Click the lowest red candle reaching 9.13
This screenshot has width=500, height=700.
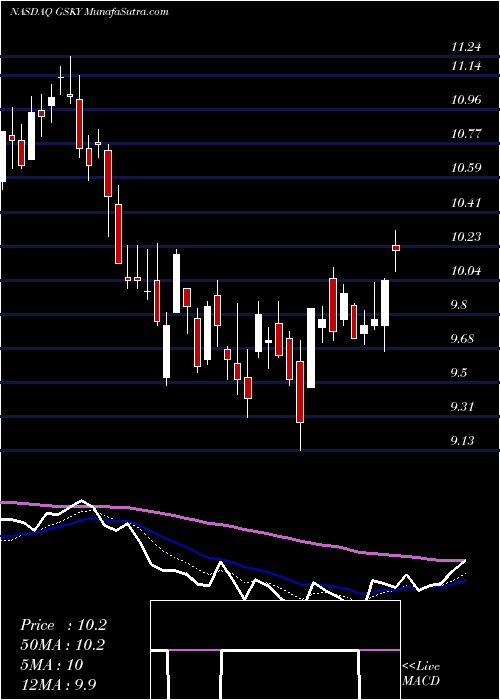tap(300, 392)
